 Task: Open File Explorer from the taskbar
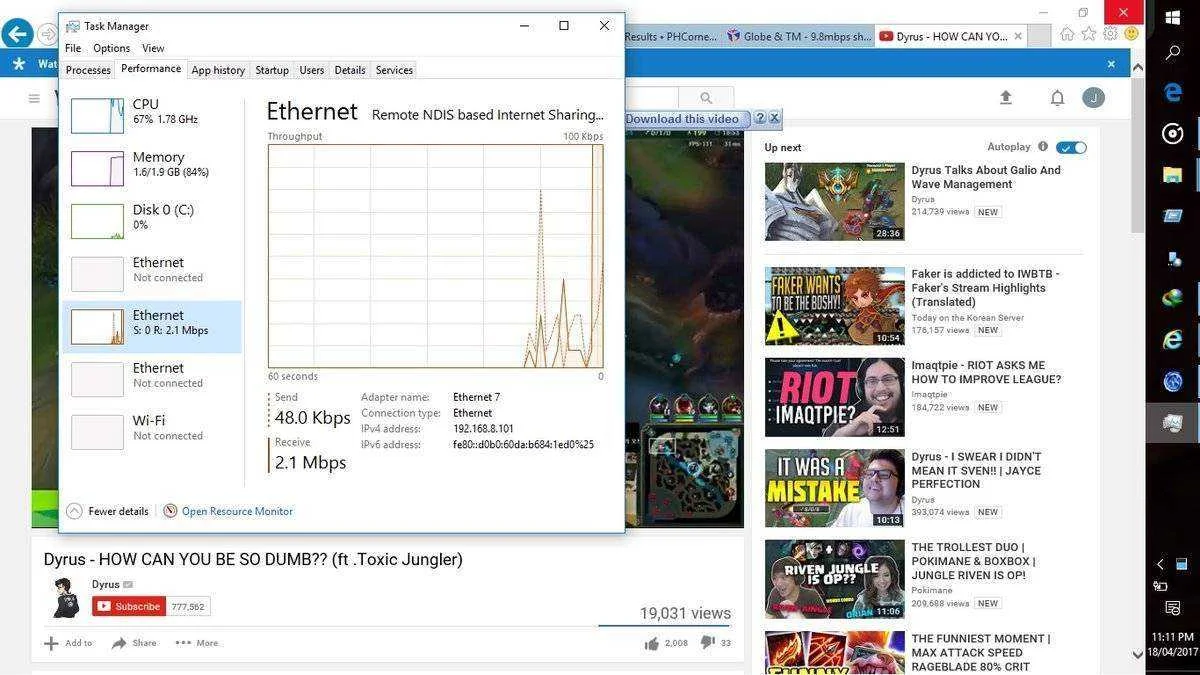tap(1173, 175)
